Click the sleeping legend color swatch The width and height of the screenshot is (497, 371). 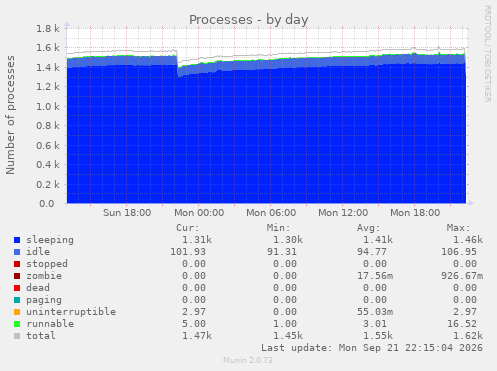[17, 240]
